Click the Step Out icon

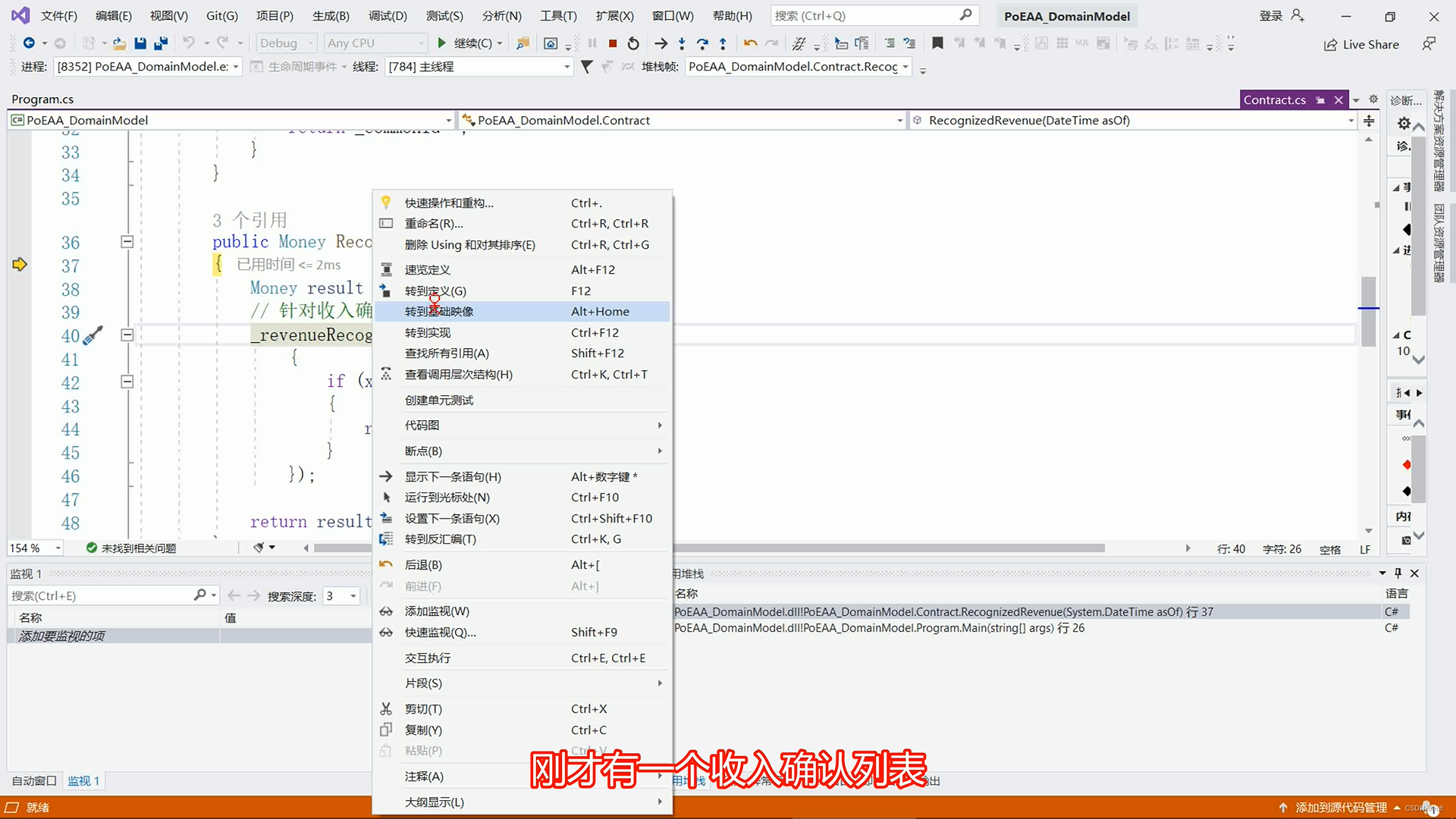point(723,44)
